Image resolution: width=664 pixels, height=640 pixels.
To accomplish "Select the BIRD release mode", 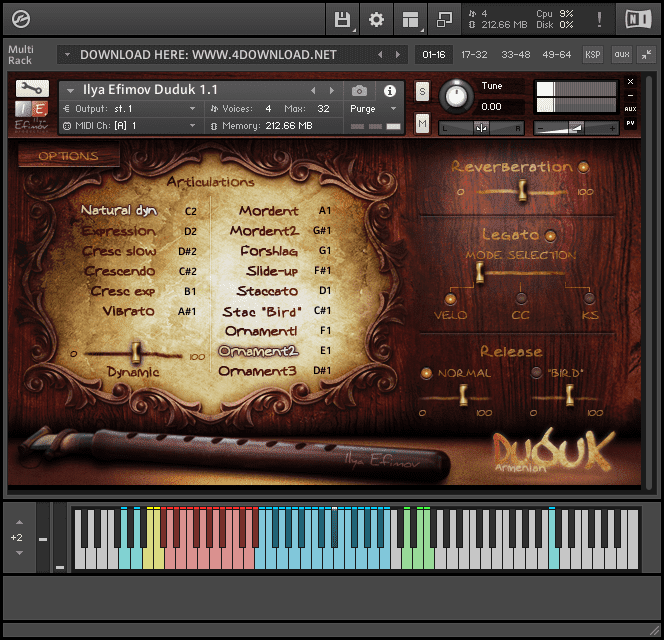I will [537, 372].
